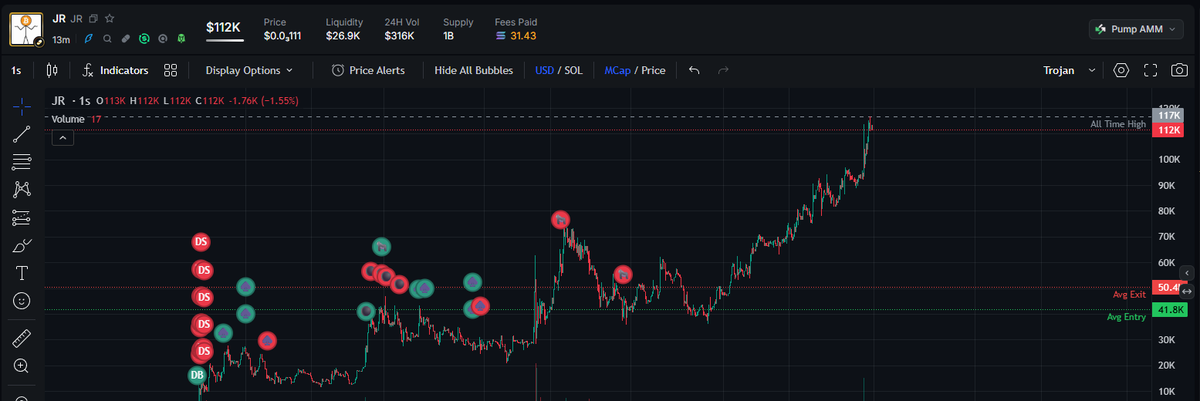Activate the ruler measure tool
1200x401 pixels.
(21, 339)
